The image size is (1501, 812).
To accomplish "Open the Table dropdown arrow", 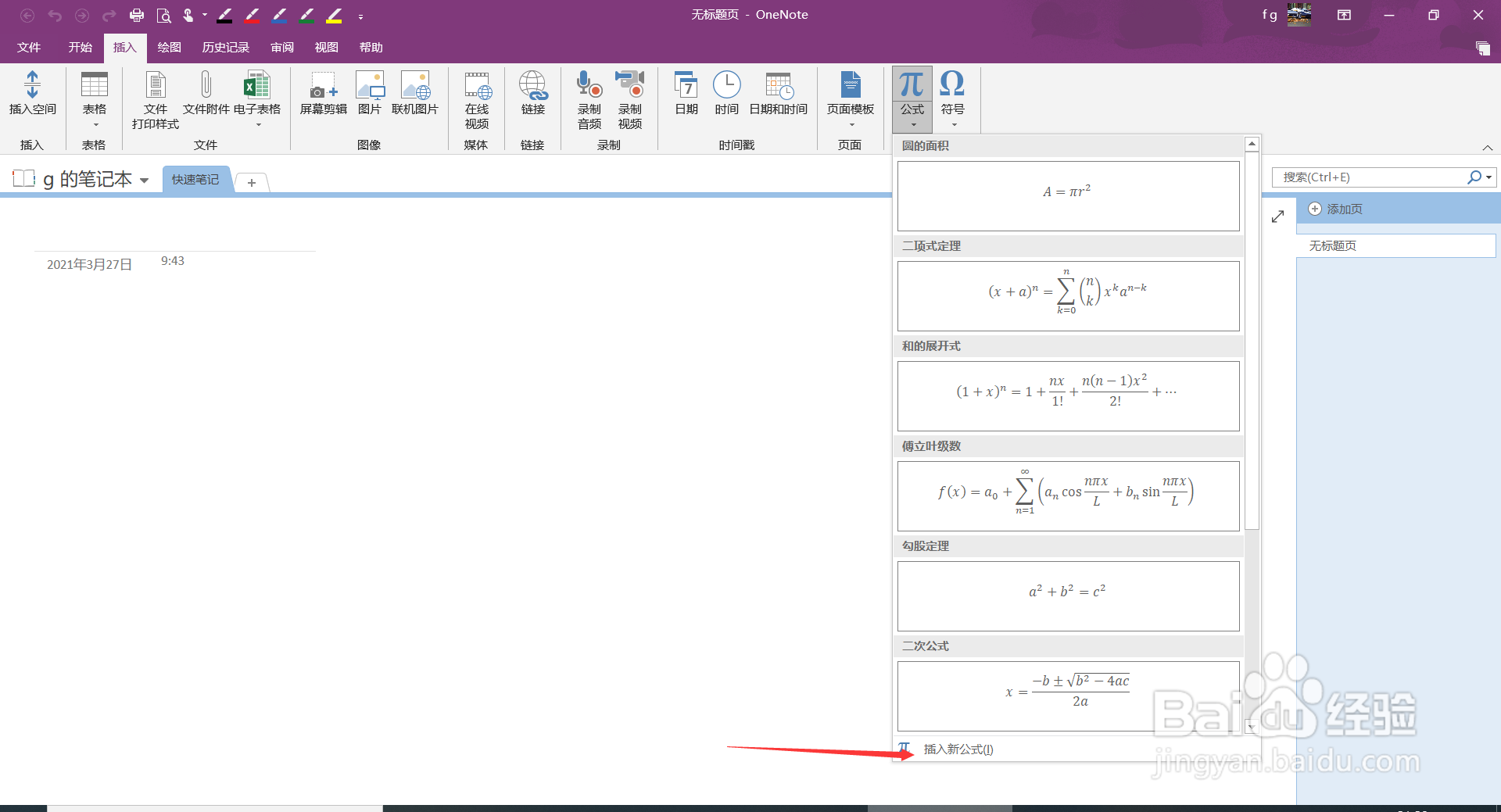I will (95, 125).
